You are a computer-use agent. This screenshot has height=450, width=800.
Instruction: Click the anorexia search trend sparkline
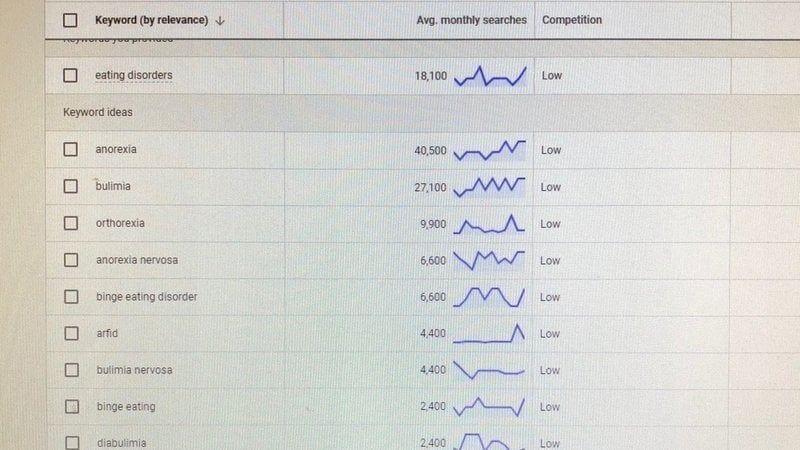point(489,151)
